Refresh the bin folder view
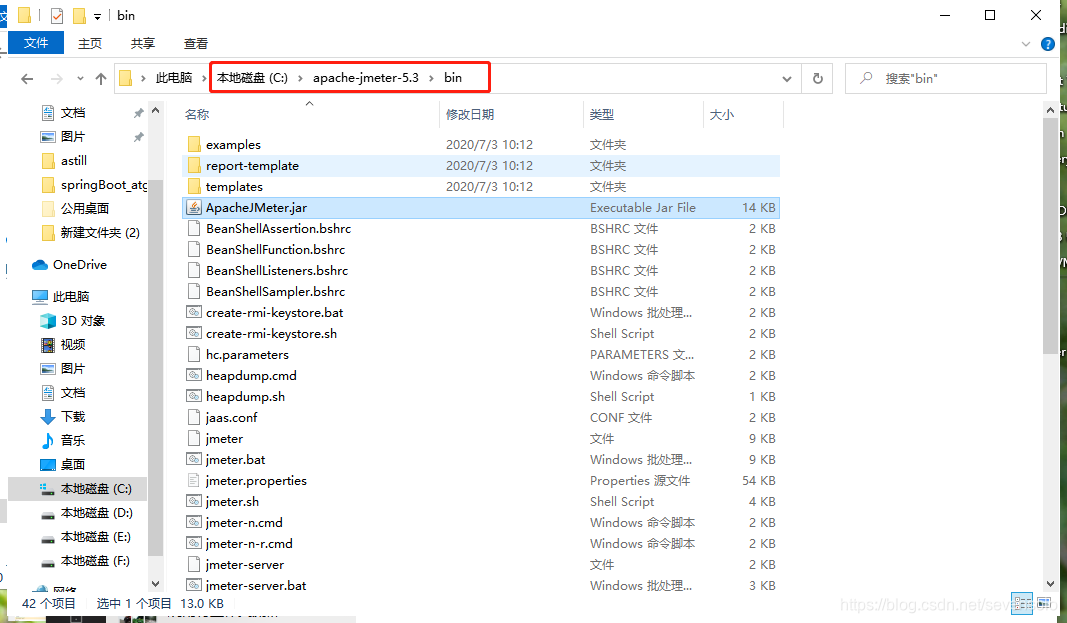The width and height of the screenshot is (1067, 623). tap(818, 79)
